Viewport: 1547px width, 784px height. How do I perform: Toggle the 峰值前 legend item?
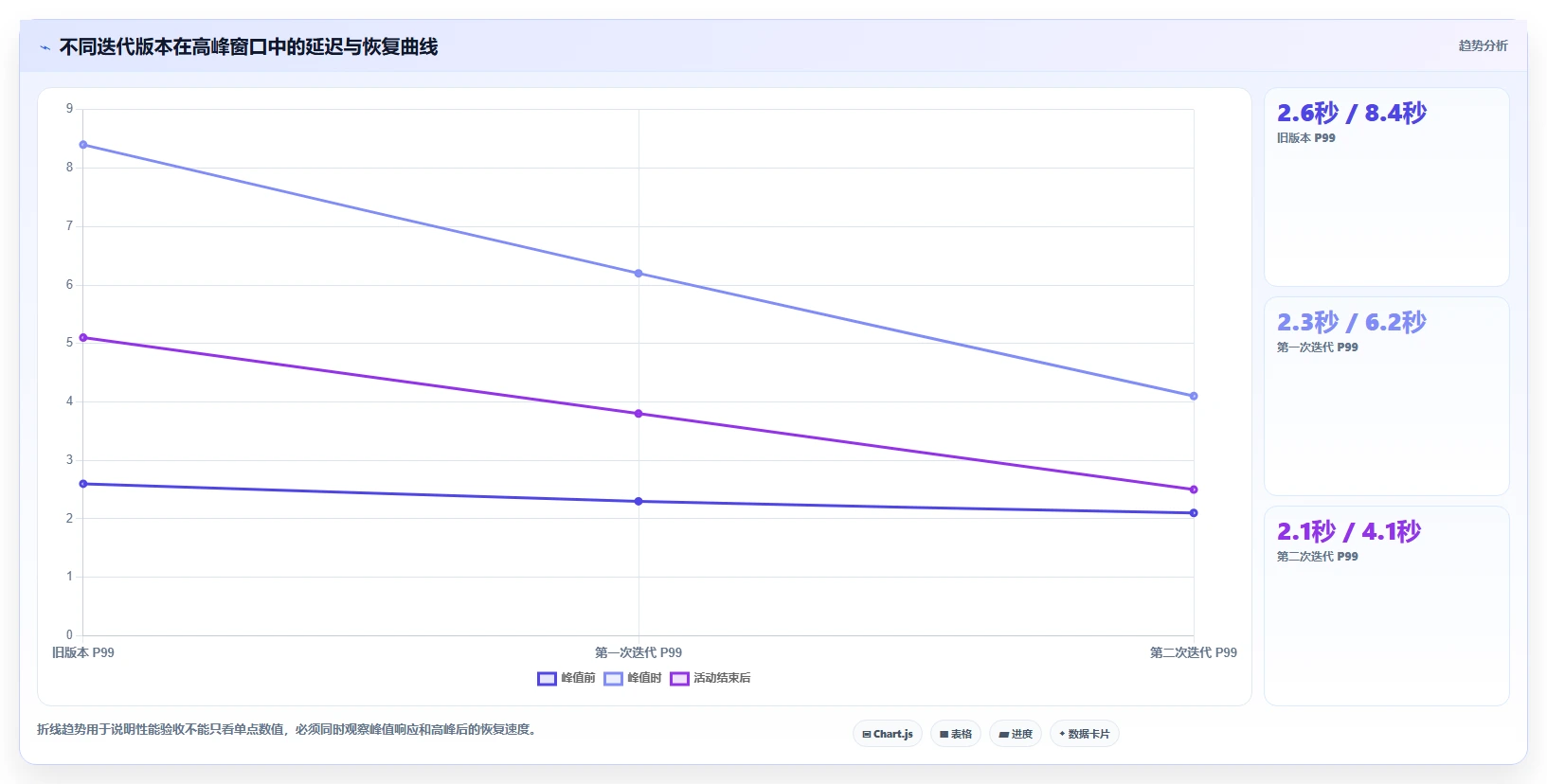[567, 678]
